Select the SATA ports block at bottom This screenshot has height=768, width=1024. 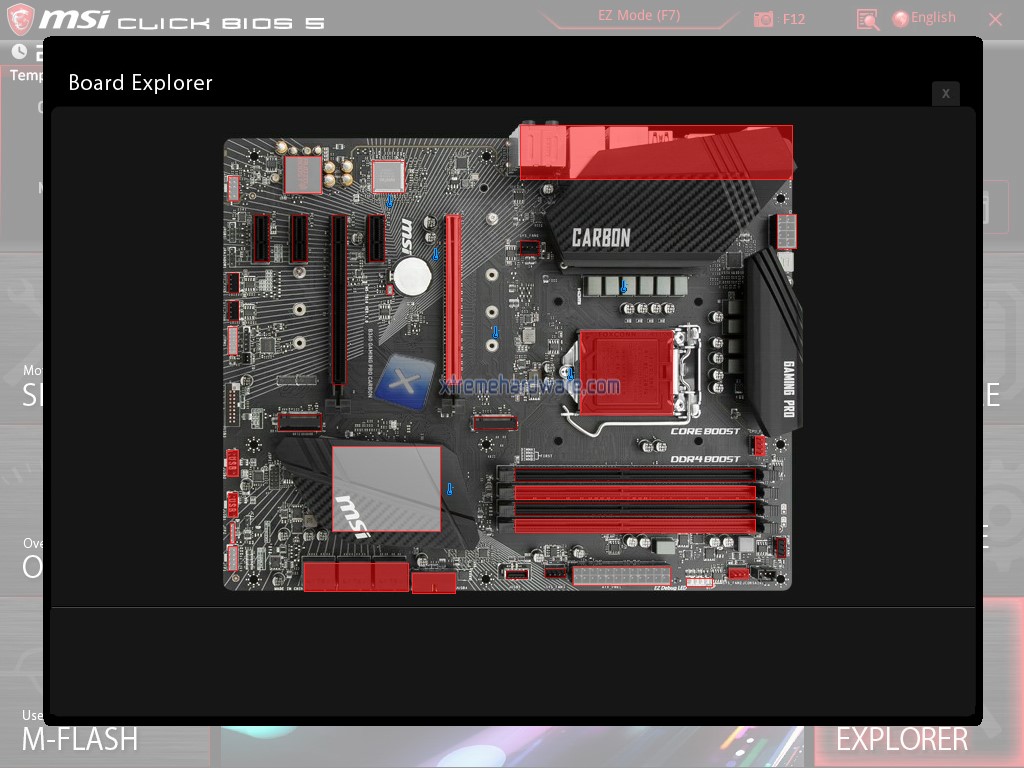[x=356, y=576]
